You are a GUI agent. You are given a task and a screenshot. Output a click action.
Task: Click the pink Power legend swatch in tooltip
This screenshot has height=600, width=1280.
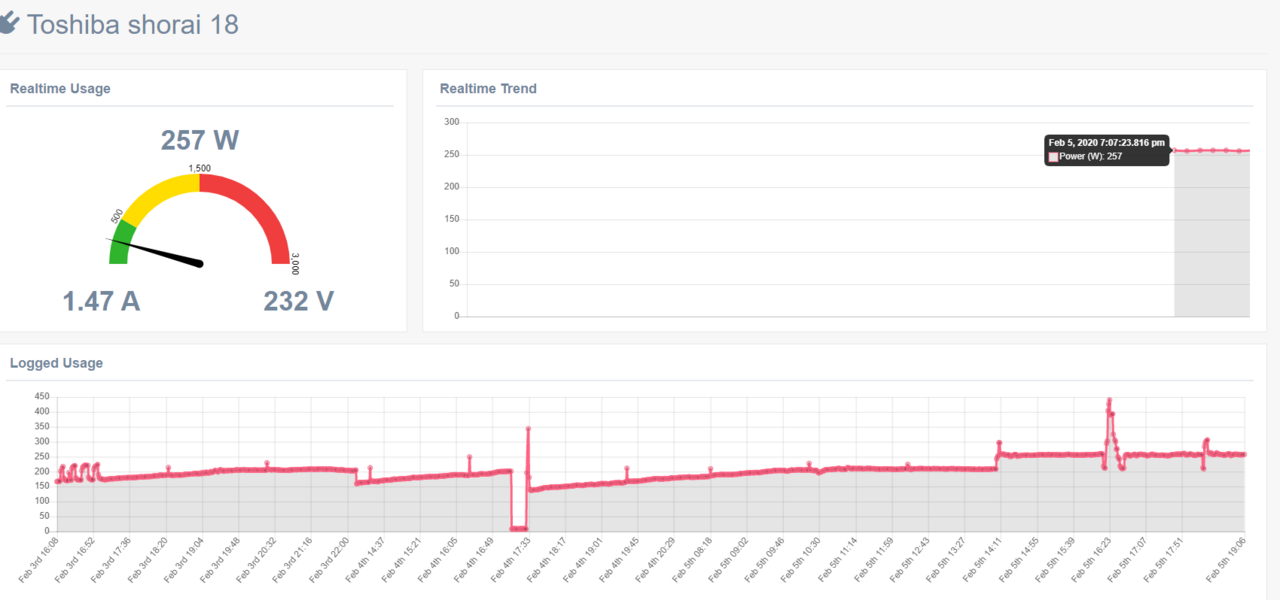(1053, 157)
